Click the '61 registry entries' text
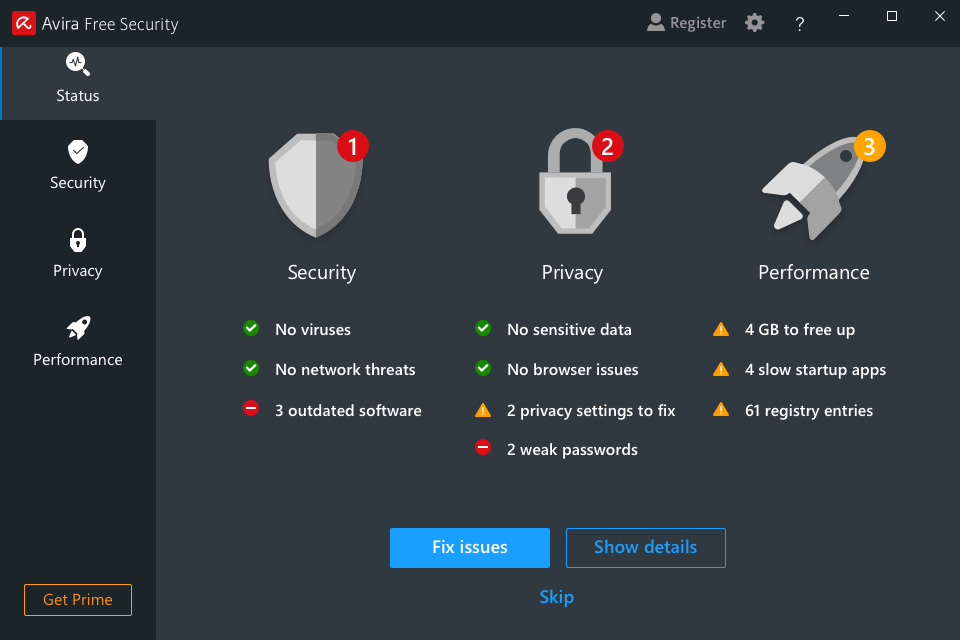960x640 pixels. [x=809, y=411]
